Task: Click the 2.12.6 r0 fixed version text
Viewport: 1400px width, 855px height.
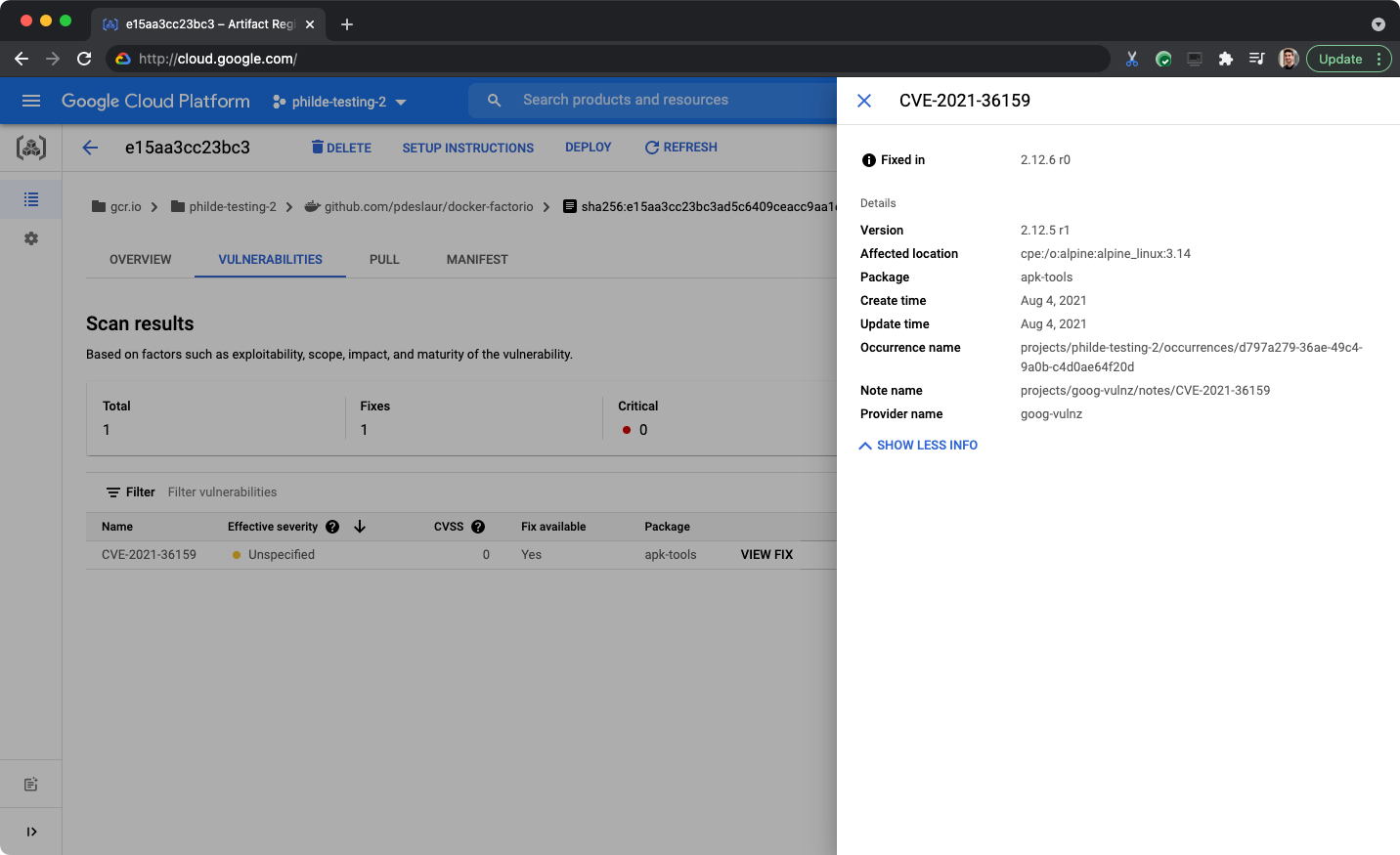Action: [1045, 160]
